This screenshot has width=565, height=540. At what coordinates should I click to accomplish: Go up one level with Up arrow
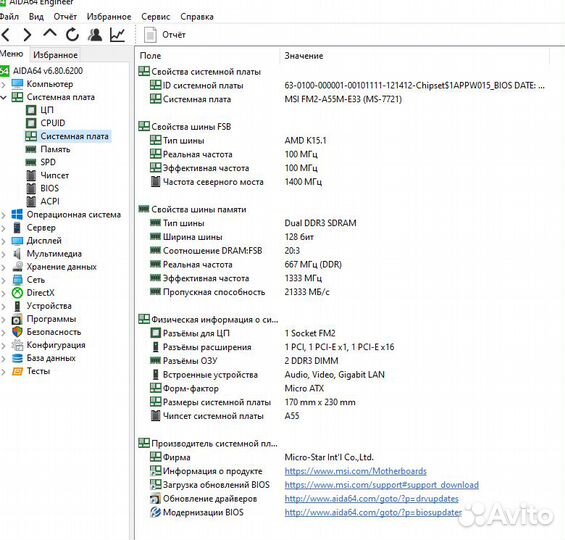(x=50, y=34)
